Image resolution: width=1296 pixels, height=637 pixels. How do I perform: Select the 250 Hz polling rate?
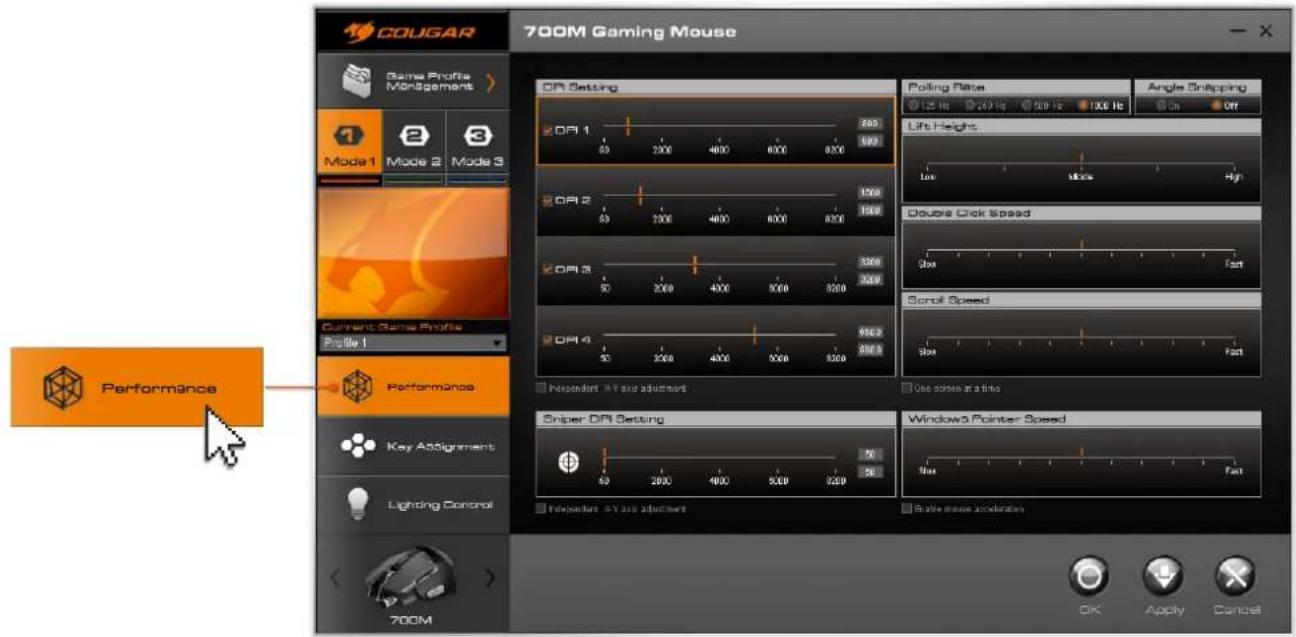[971, 104]
